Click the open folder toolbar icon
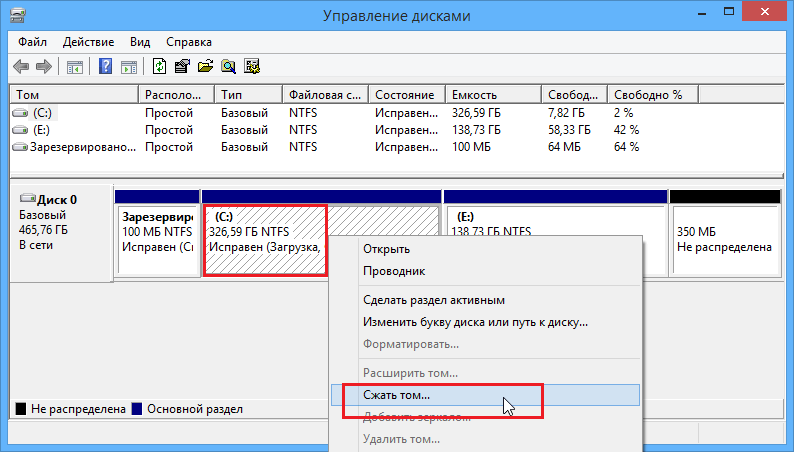Viewport: 794px width, 452px height. [x=205, y=67]
